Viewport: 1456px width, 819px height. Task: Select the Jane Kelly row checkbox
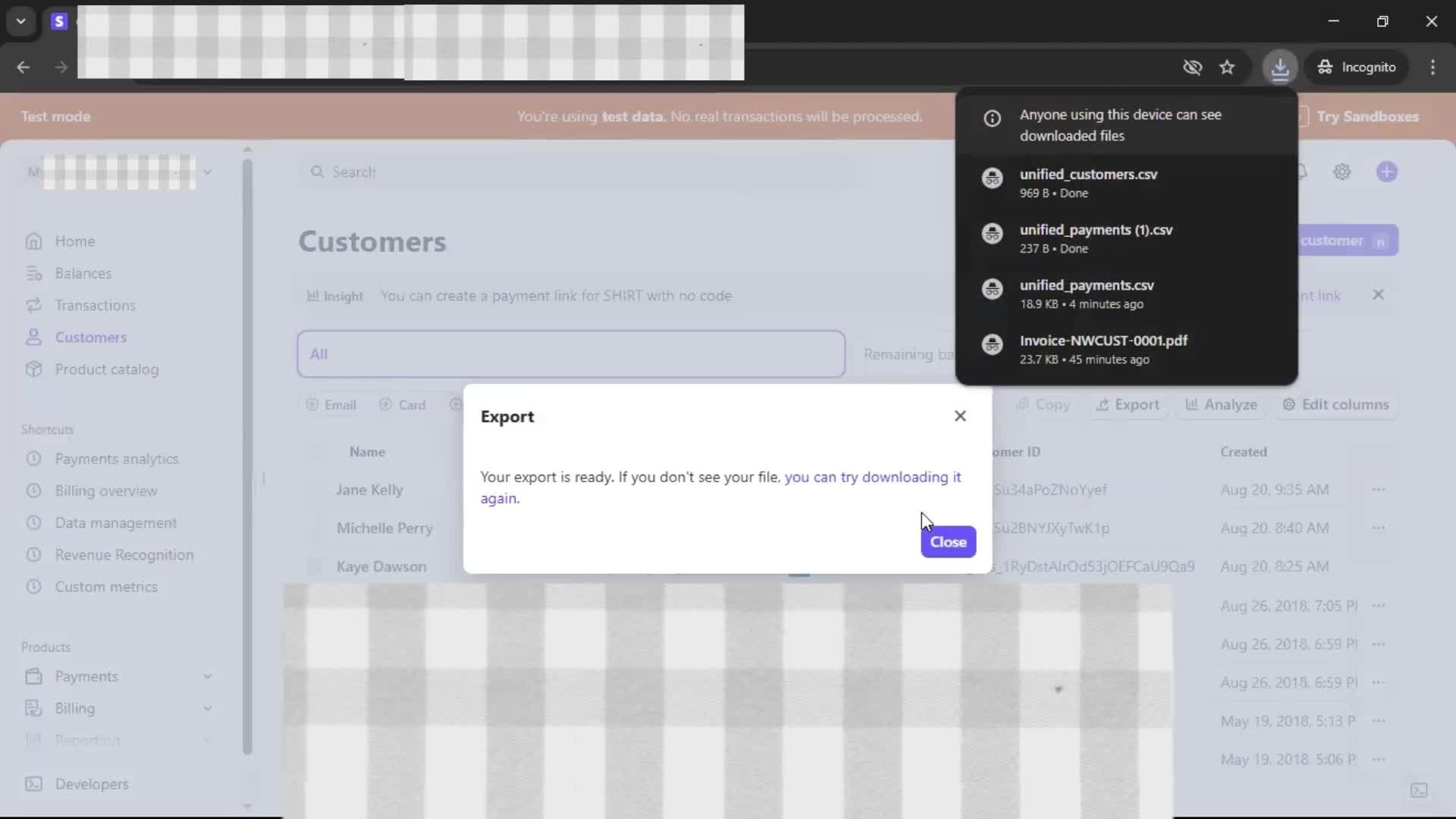[313, 490]
